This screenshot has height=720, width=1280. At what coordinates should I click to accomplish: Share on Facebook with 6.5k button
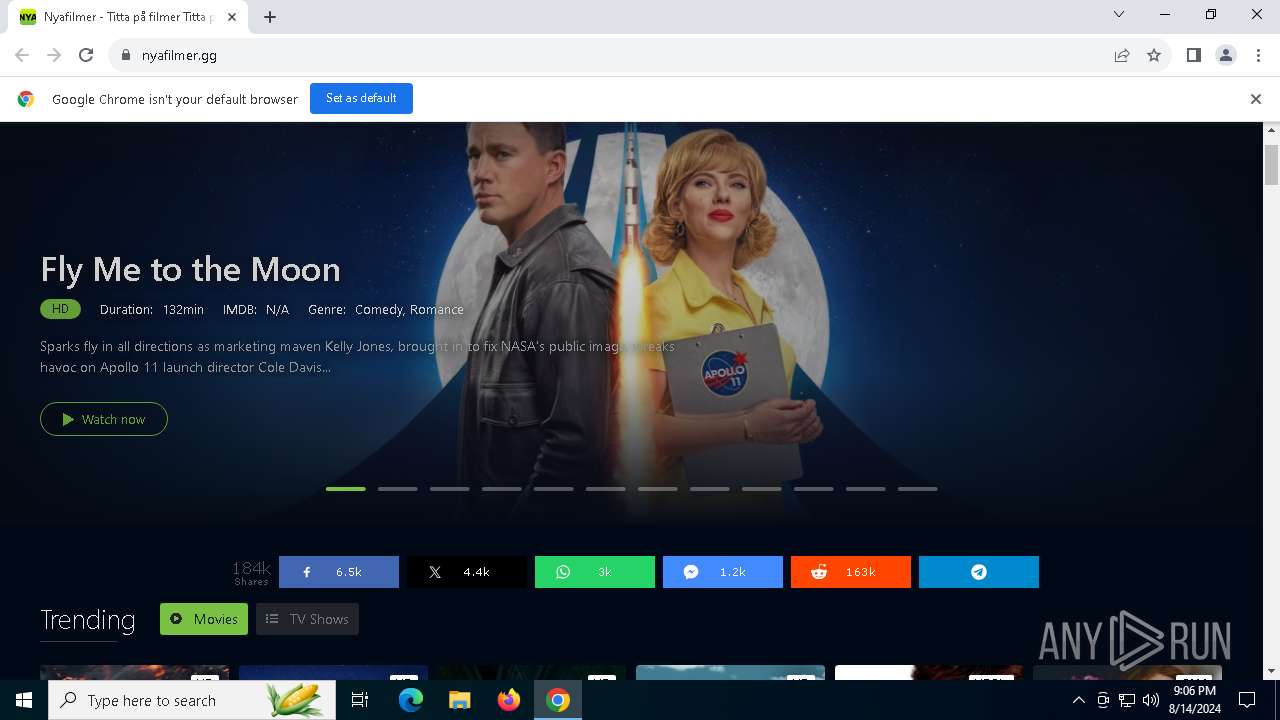(339, 572)
